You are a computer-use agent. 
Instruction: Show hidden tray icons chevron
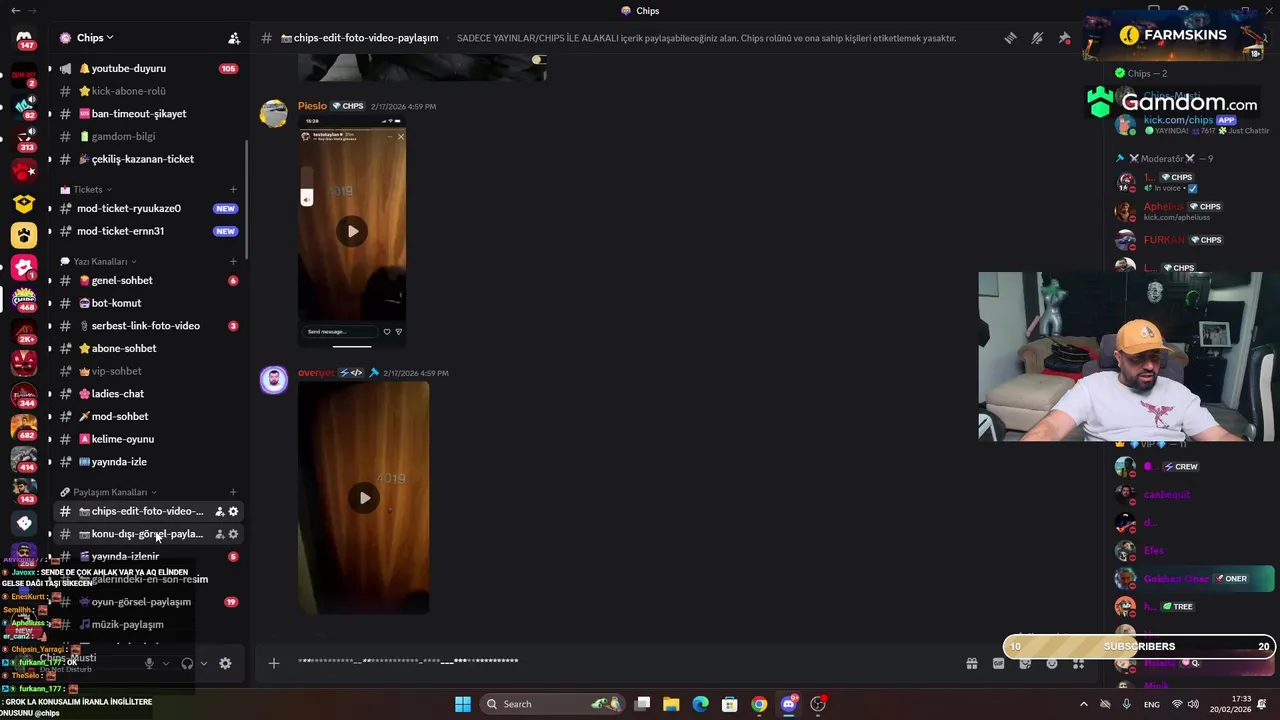click(x=1083, y=704)
